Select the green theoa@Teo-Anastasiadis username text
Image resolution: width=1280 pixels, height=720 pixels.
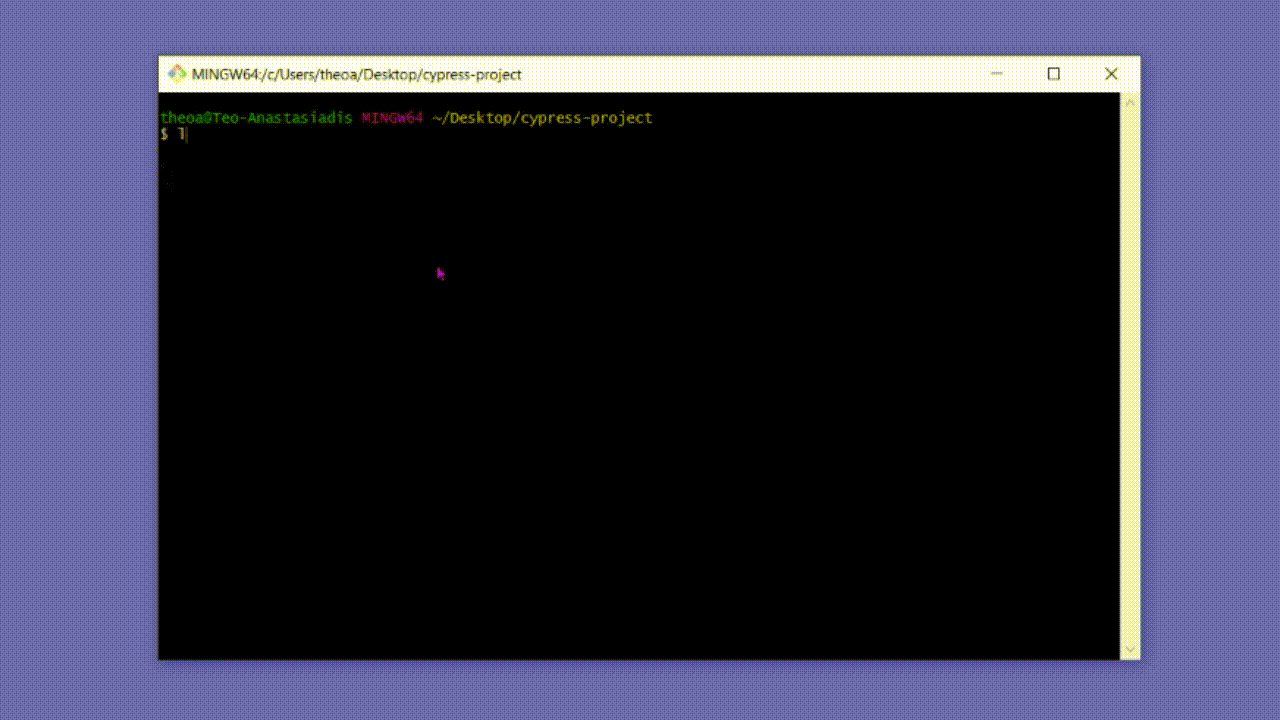point(255,117)
